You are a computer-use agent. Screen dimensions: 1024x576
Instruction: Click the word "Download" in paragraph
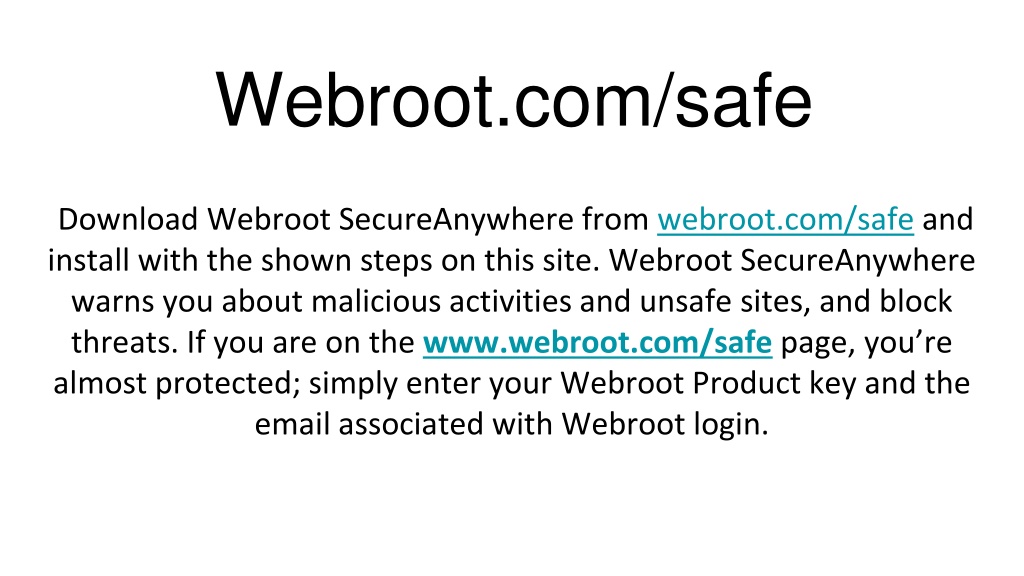(x=128, y=219)
